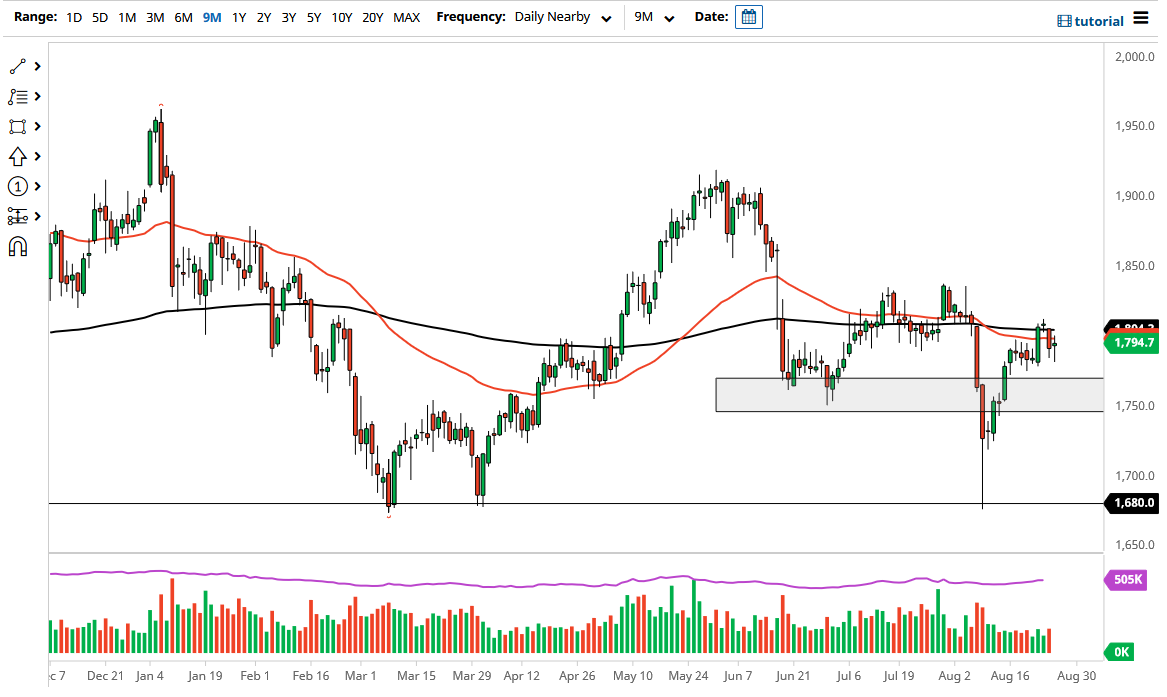Select the numbered circle annotation tool
1167x697 pixels.
pyautogui.click(x=17, y=186)
